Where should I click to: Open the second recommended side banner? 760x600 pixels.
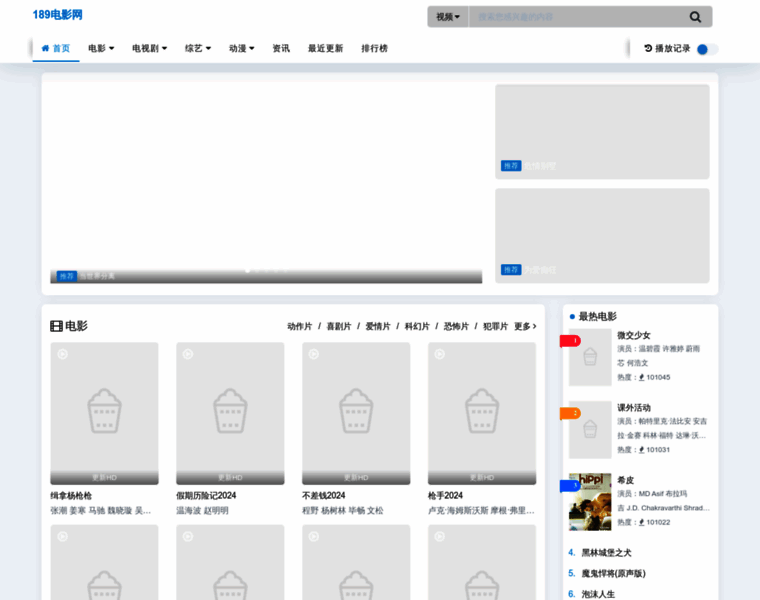(x=602, y=236)
